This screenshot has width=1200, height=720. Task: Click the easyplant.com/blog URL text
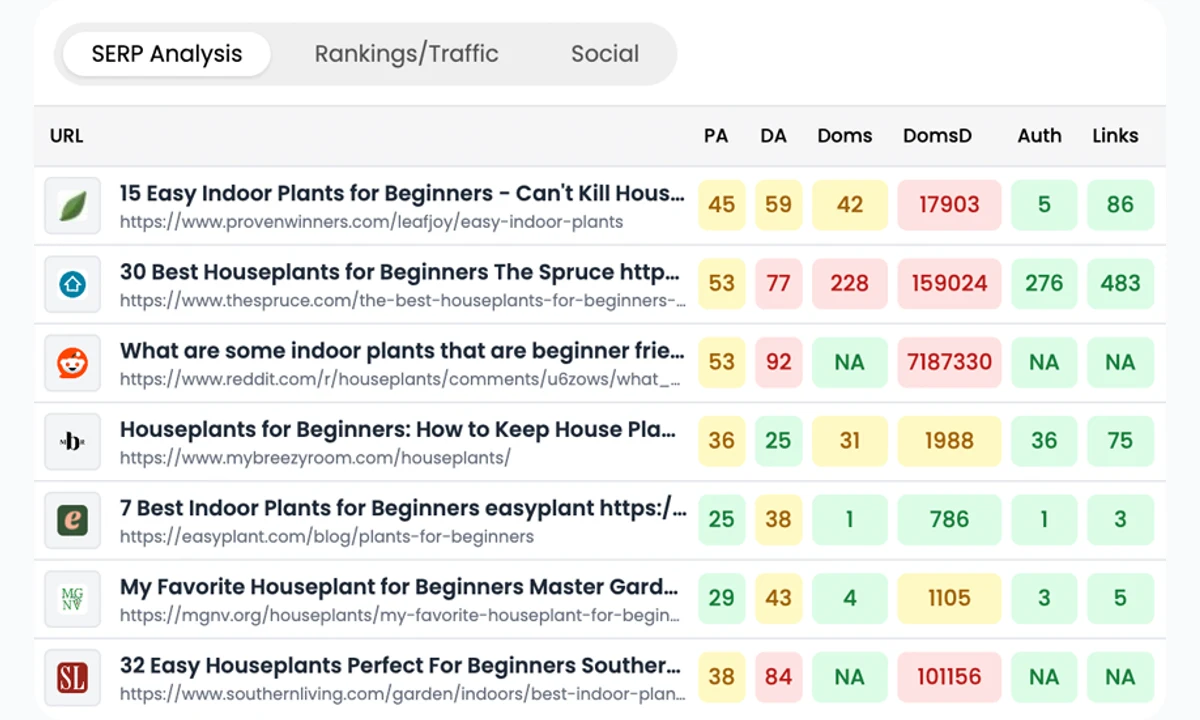(327, 537)
